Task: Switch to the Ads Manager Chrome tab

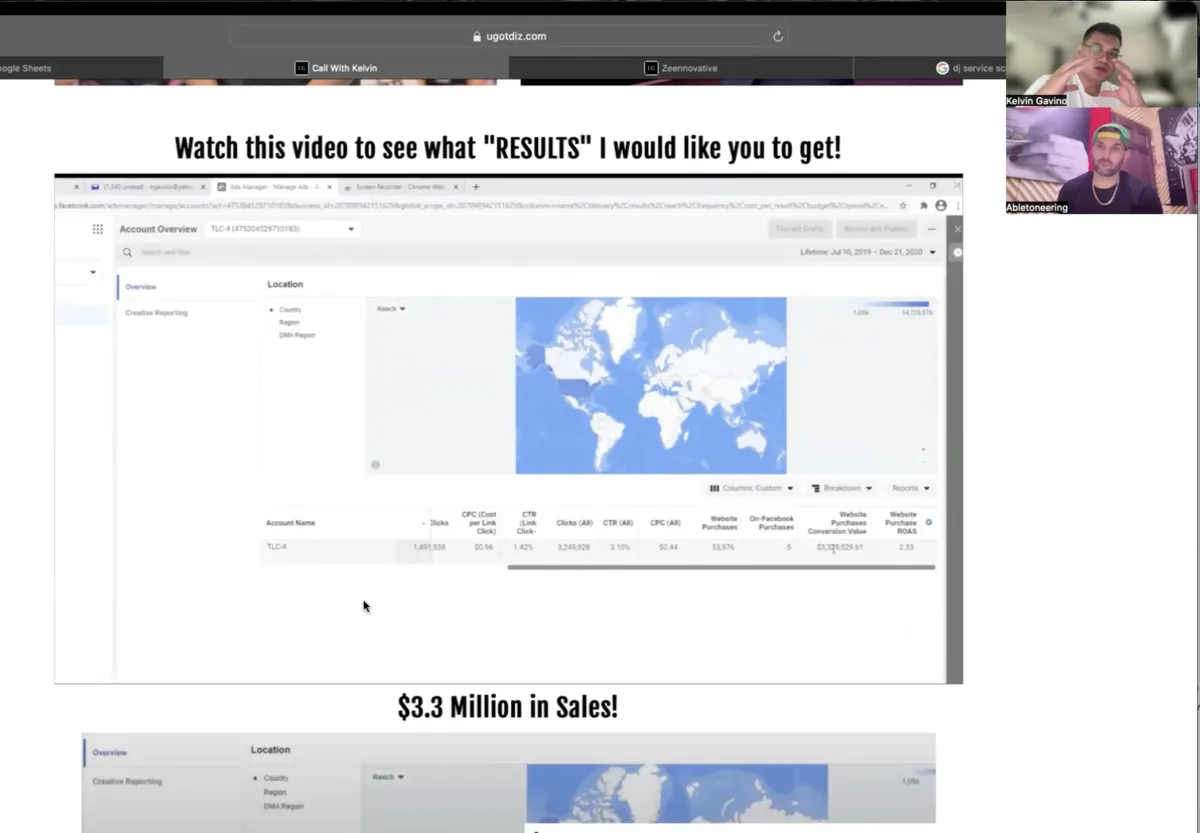Action: (x=275, y=187)
